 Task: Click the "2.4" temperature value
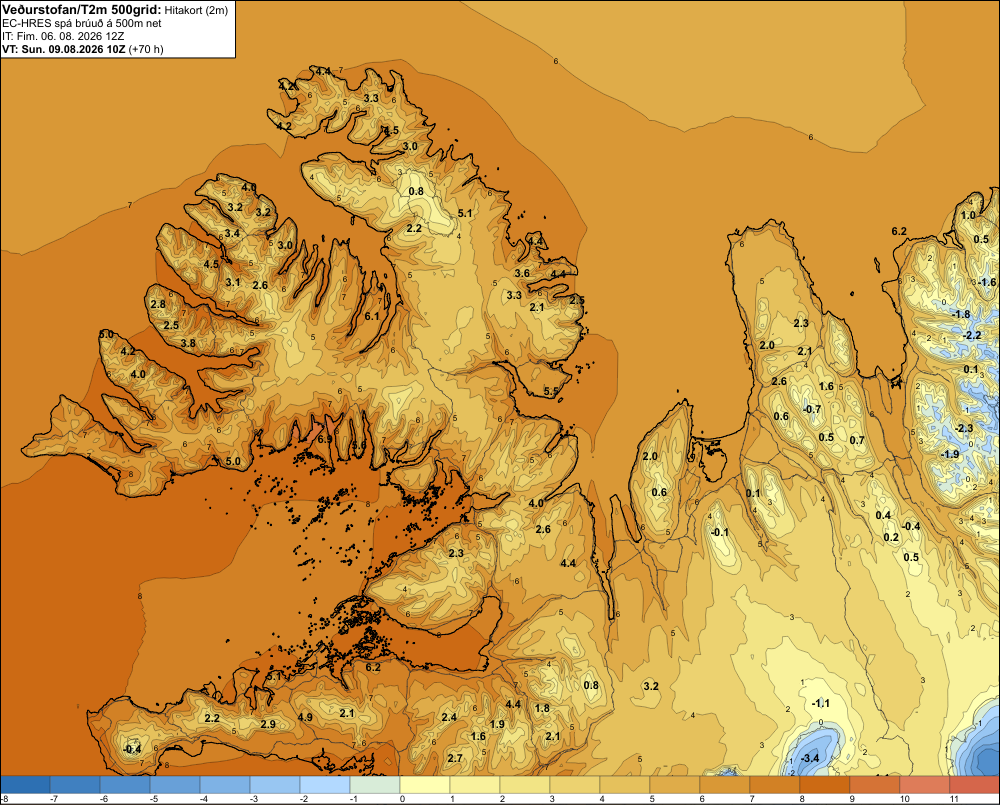click(x=449, y=717)
